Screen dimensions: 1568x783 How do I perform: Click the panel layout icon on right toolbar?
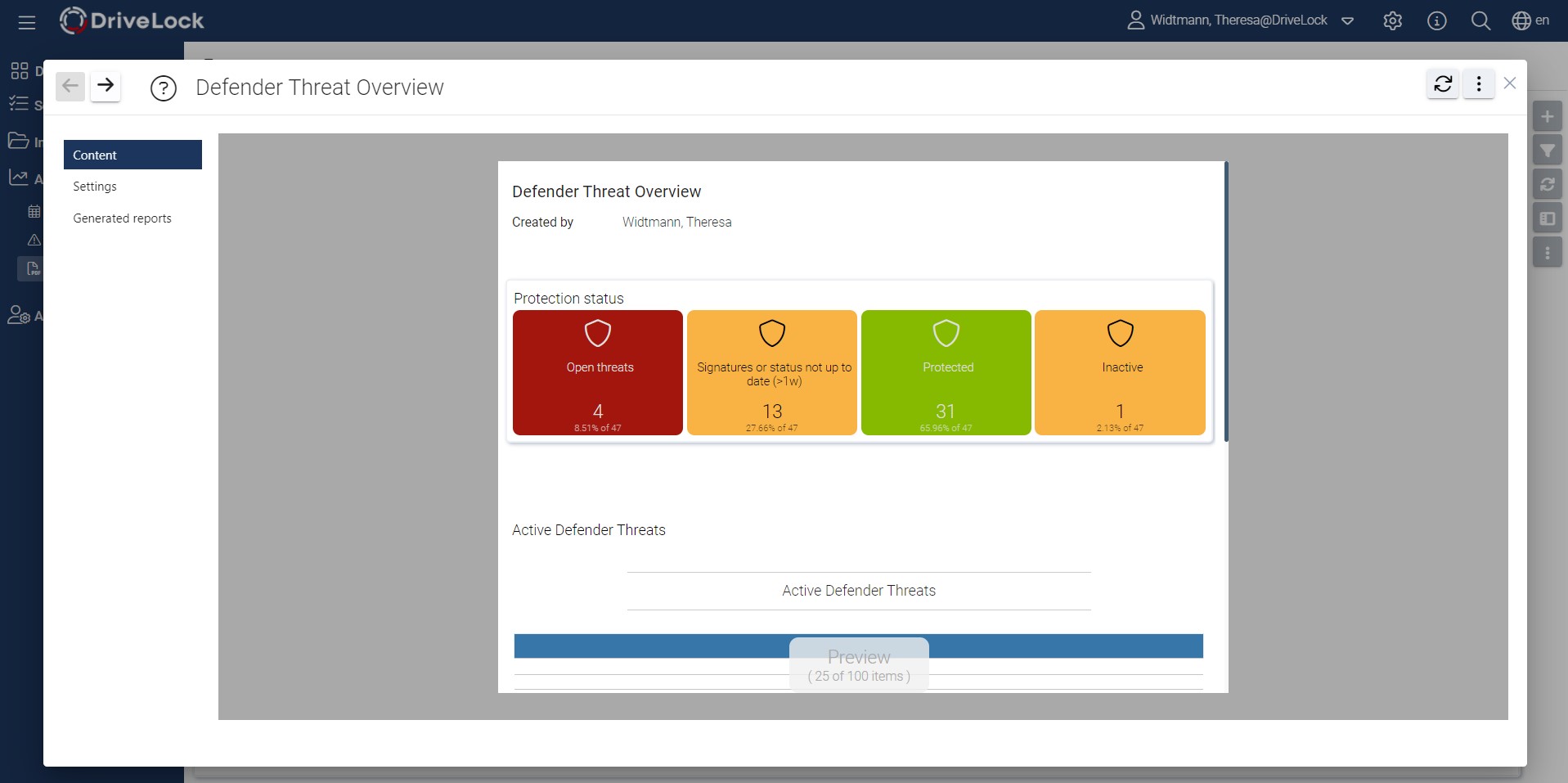click(1548, 218)
